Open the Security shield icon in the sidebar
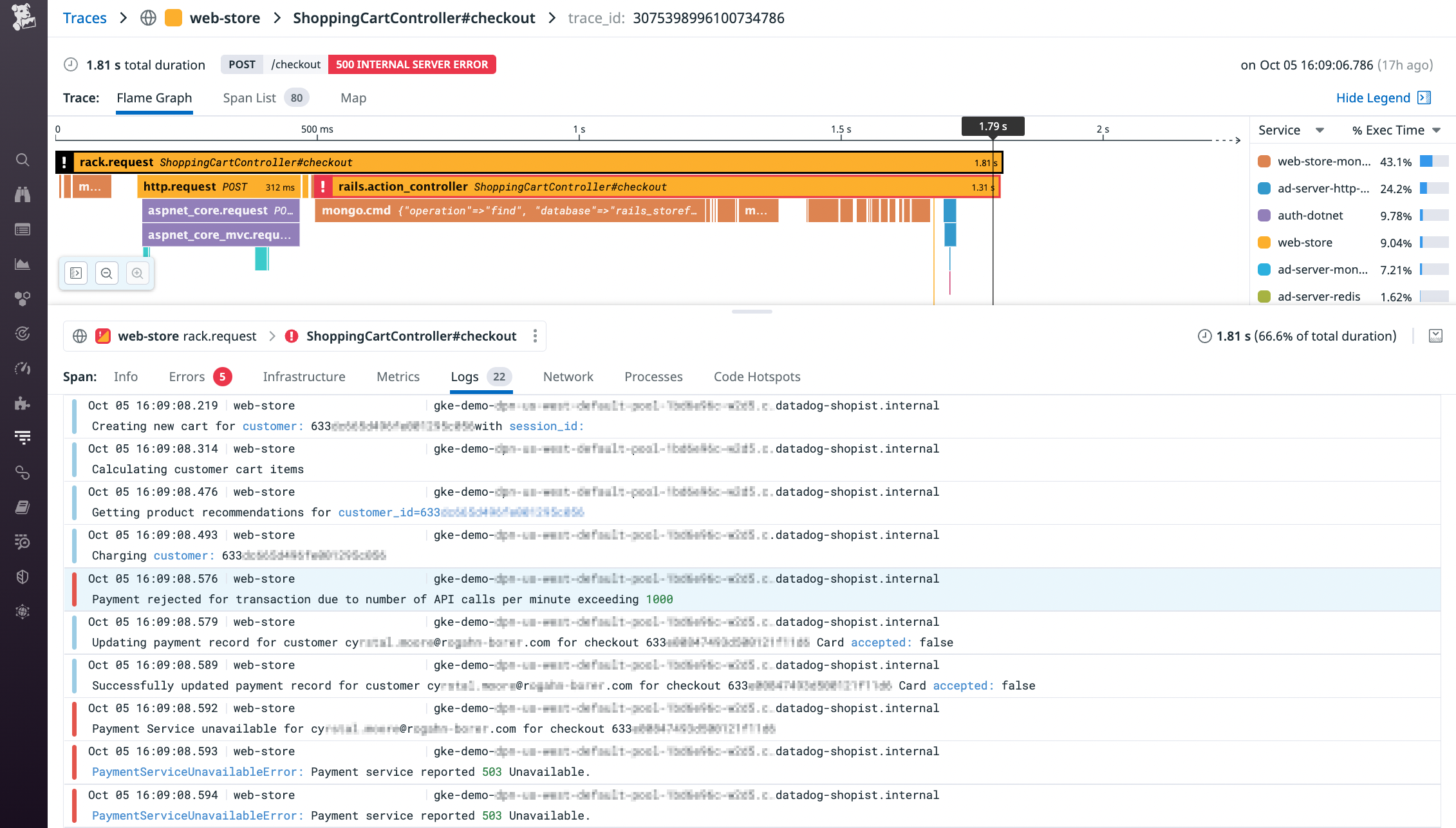 click(x=23, y=577)
